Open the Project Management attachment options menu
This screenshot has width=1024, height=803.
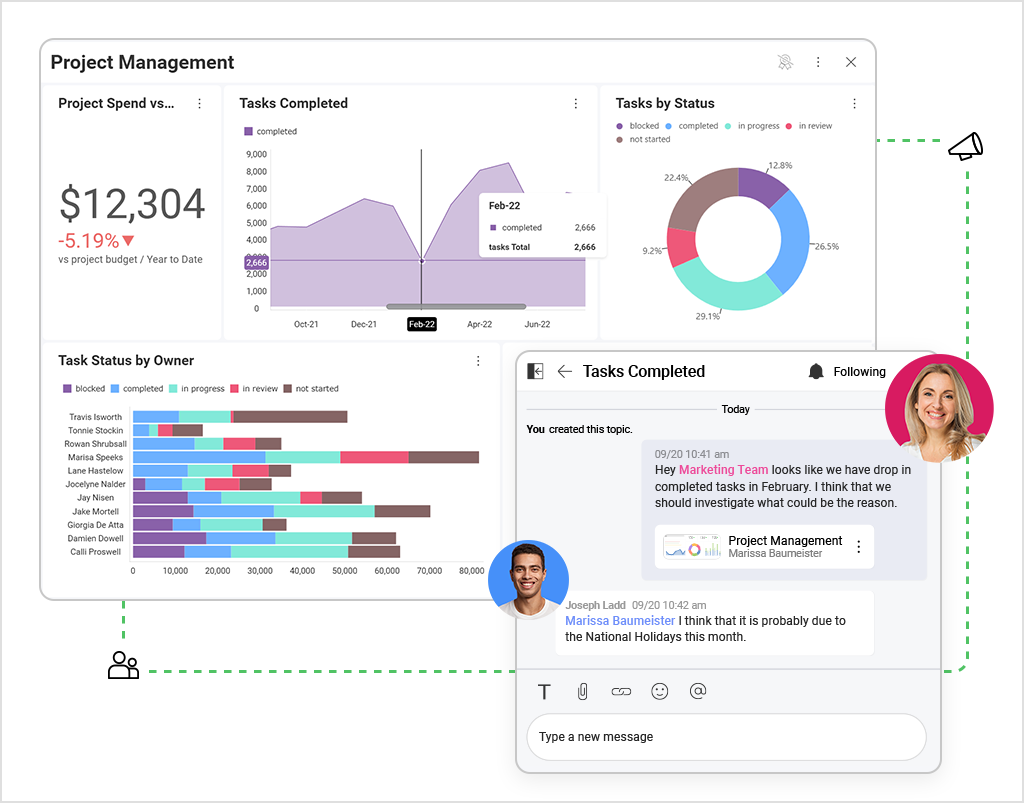click(858, 546)
